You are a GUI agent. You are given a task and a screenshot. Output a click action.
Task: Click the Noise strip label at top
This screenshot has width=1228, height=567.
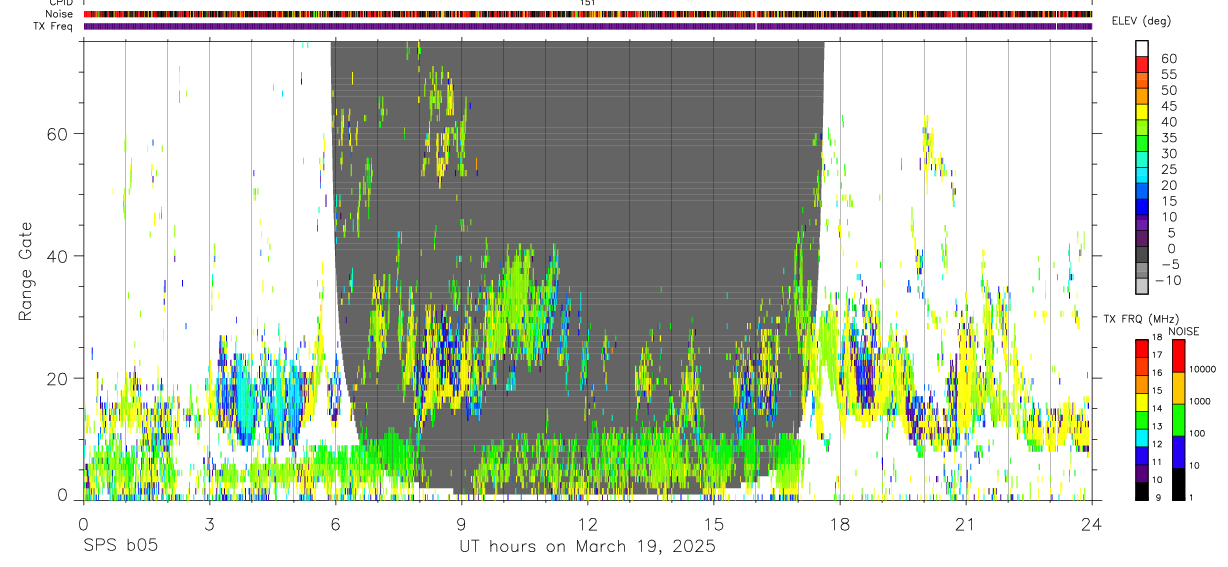(x=60, y=15)
